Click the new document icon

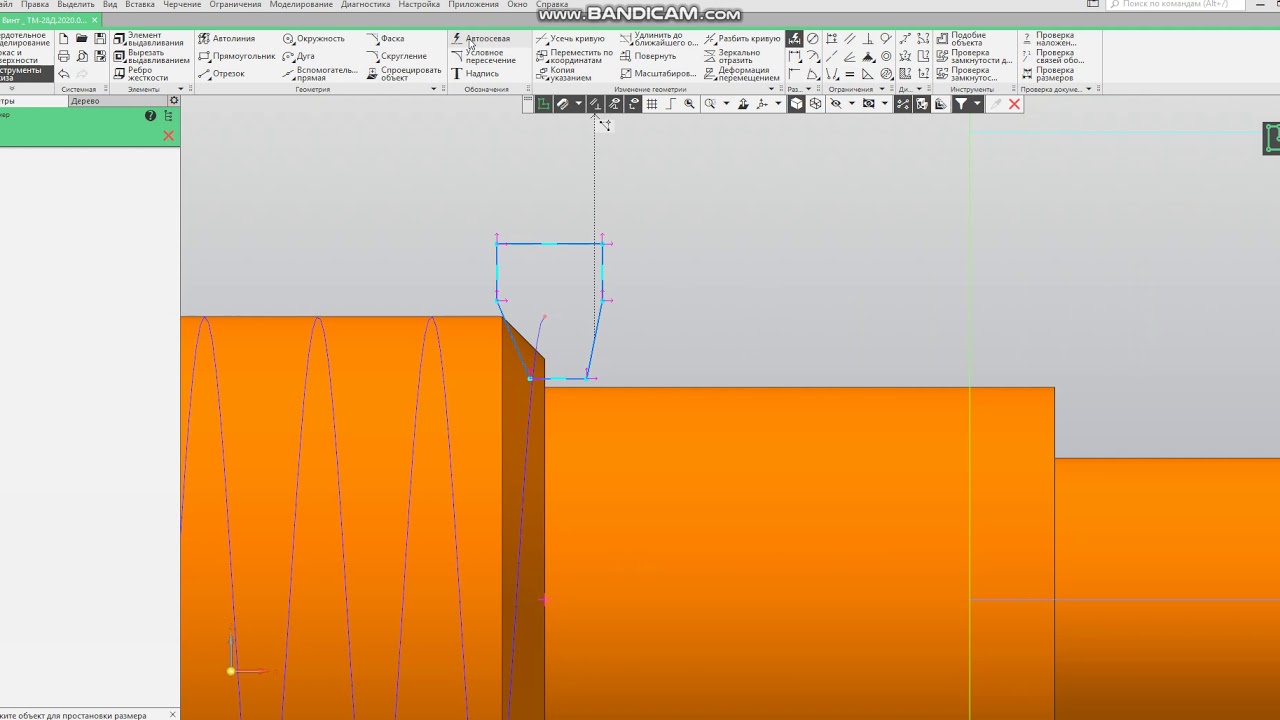coord(64,39)
